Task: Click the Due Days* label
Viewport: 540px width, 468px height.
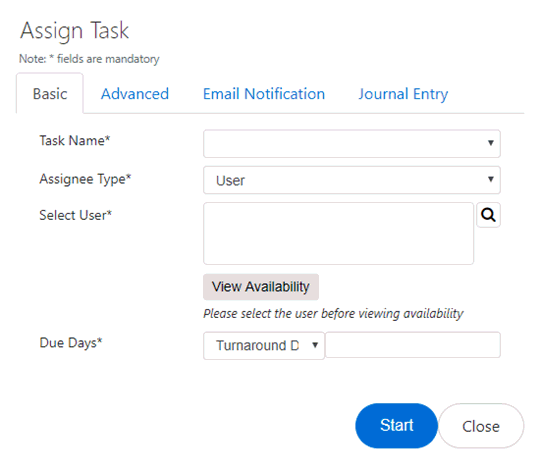Action: [x=71, y=343]
